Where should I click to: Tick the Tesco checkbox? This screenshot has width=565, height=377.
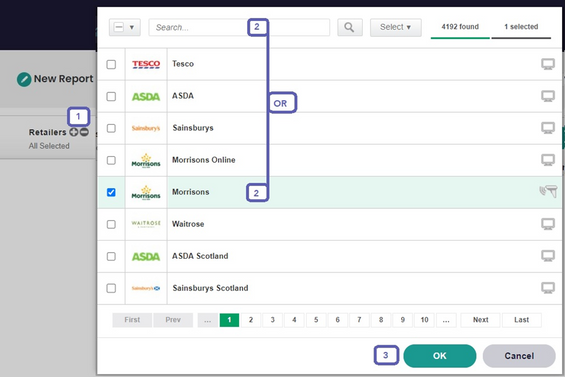(x=111, y=65)
